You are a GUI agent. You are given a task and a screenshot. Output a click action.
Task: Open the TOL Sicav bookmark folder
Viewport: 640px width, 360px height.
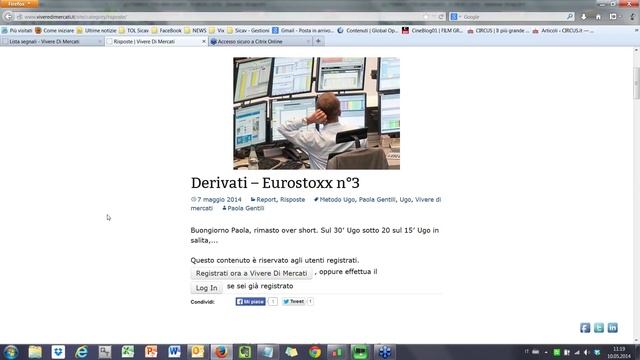click(x=134, y=31)
